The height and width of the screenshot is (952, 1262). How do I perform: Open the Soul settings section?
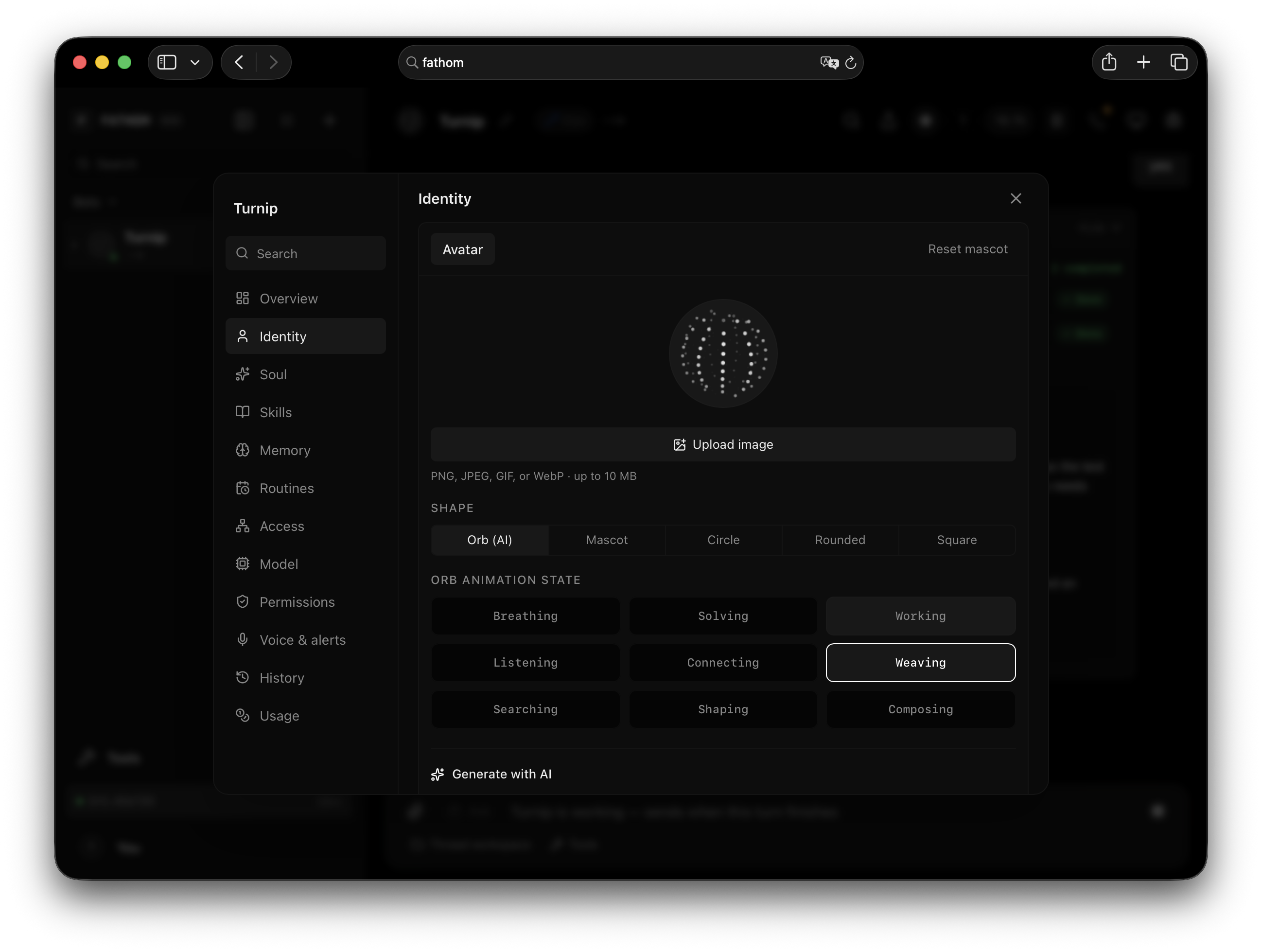tap(305, 374)
